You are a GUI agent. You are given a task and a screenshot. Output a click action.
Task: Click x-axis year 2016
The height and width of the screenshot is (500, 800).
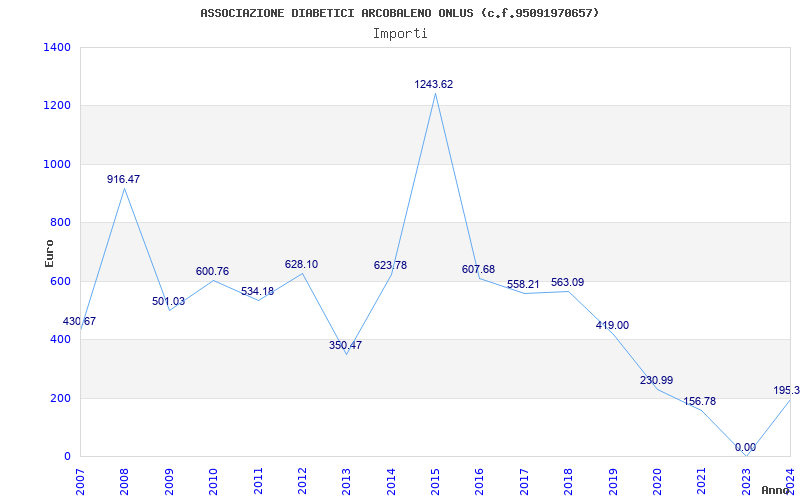coord(480,482)
